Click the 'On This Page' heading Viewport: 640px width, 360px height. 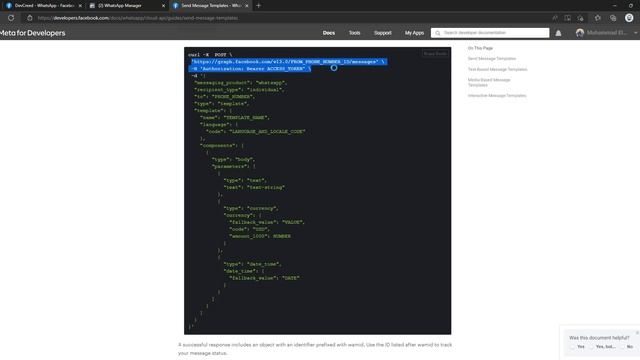(480, 48)
